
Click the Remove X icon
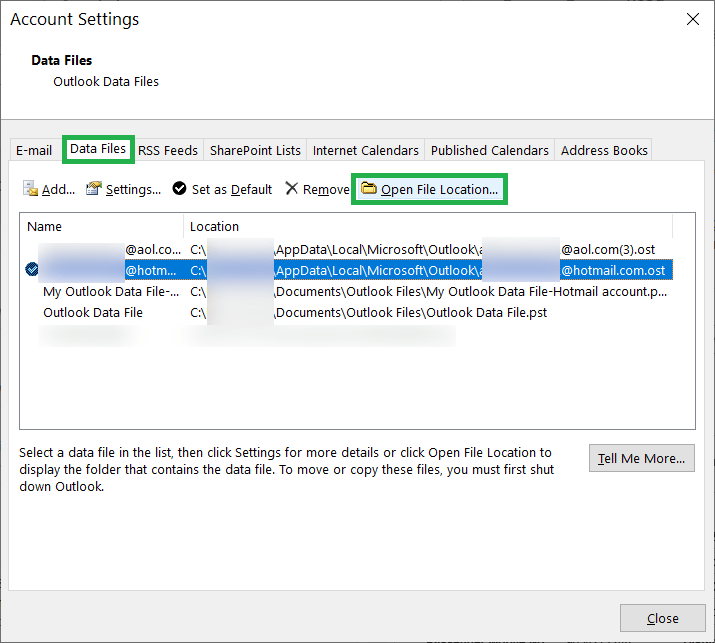pyautogui.click(x=291, y=188)
